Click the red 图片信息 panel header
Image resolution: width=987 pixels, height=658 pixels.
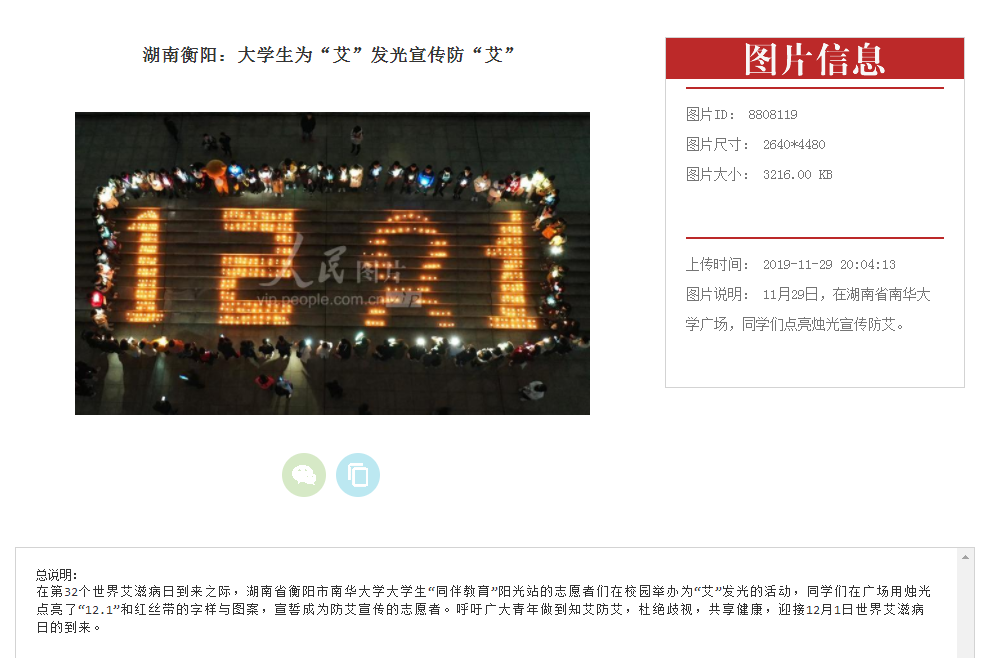[x=815, y=59]
